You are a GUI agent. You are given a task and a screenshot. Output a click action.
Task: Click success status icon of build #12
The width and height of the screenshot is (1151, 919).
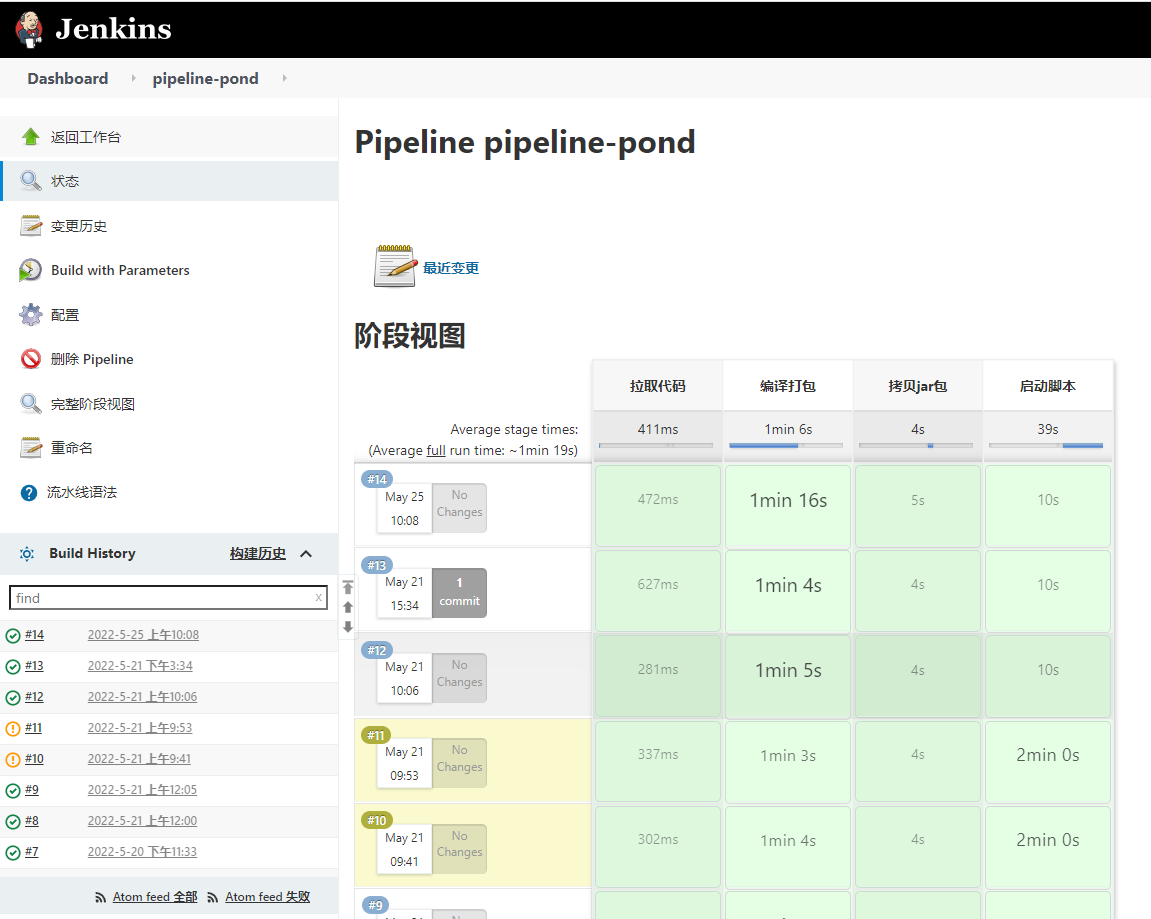click(x=12, y=697)
